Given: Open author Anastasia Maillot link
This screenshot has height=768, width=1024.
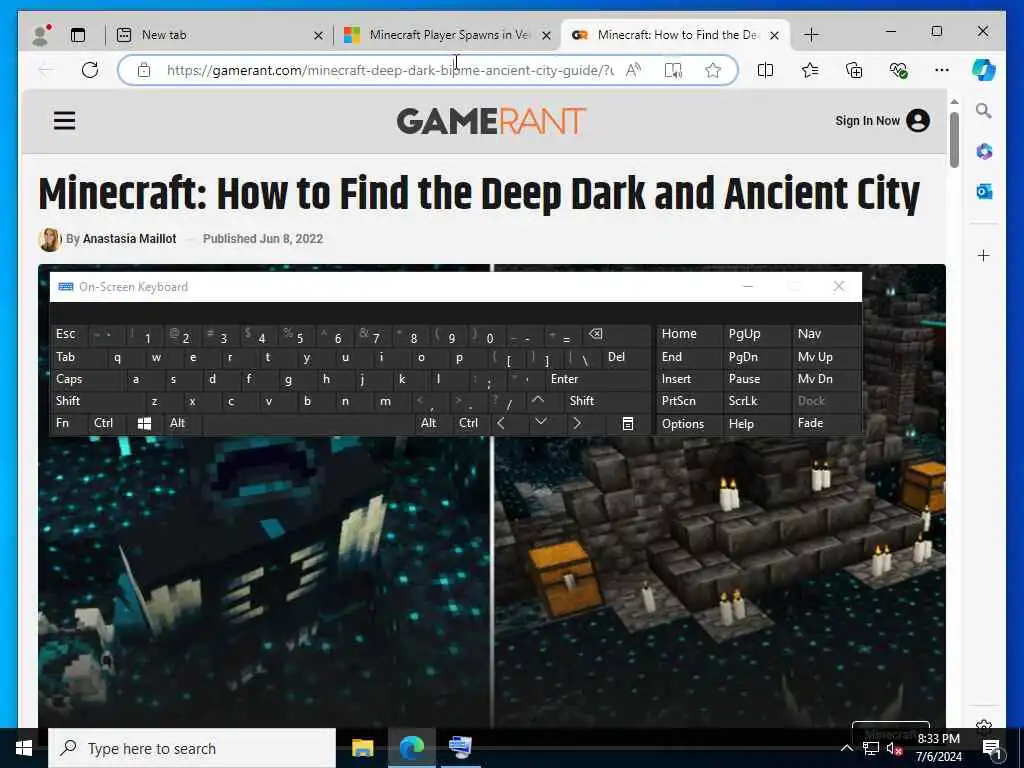Looking at the screenshot, I should click(129, 239).
